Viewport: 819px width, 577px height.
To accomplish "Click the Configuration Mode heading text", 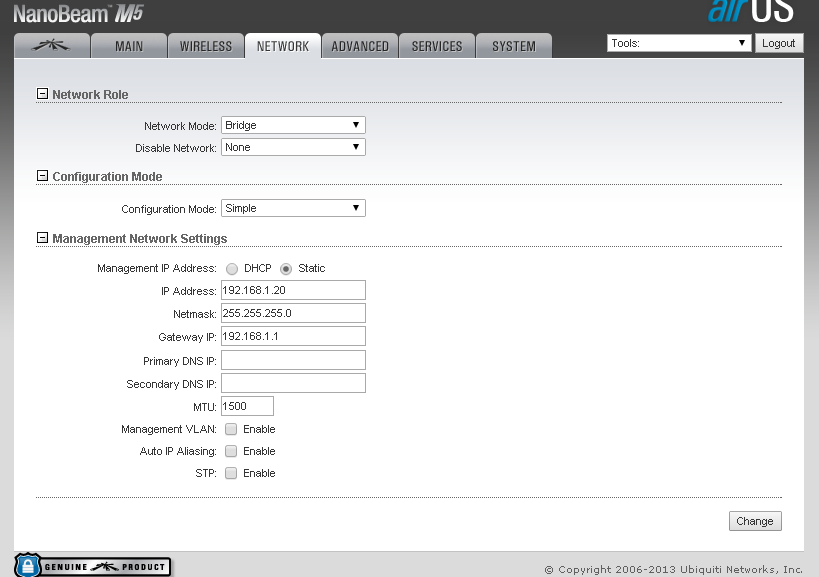I will (107, 176).
